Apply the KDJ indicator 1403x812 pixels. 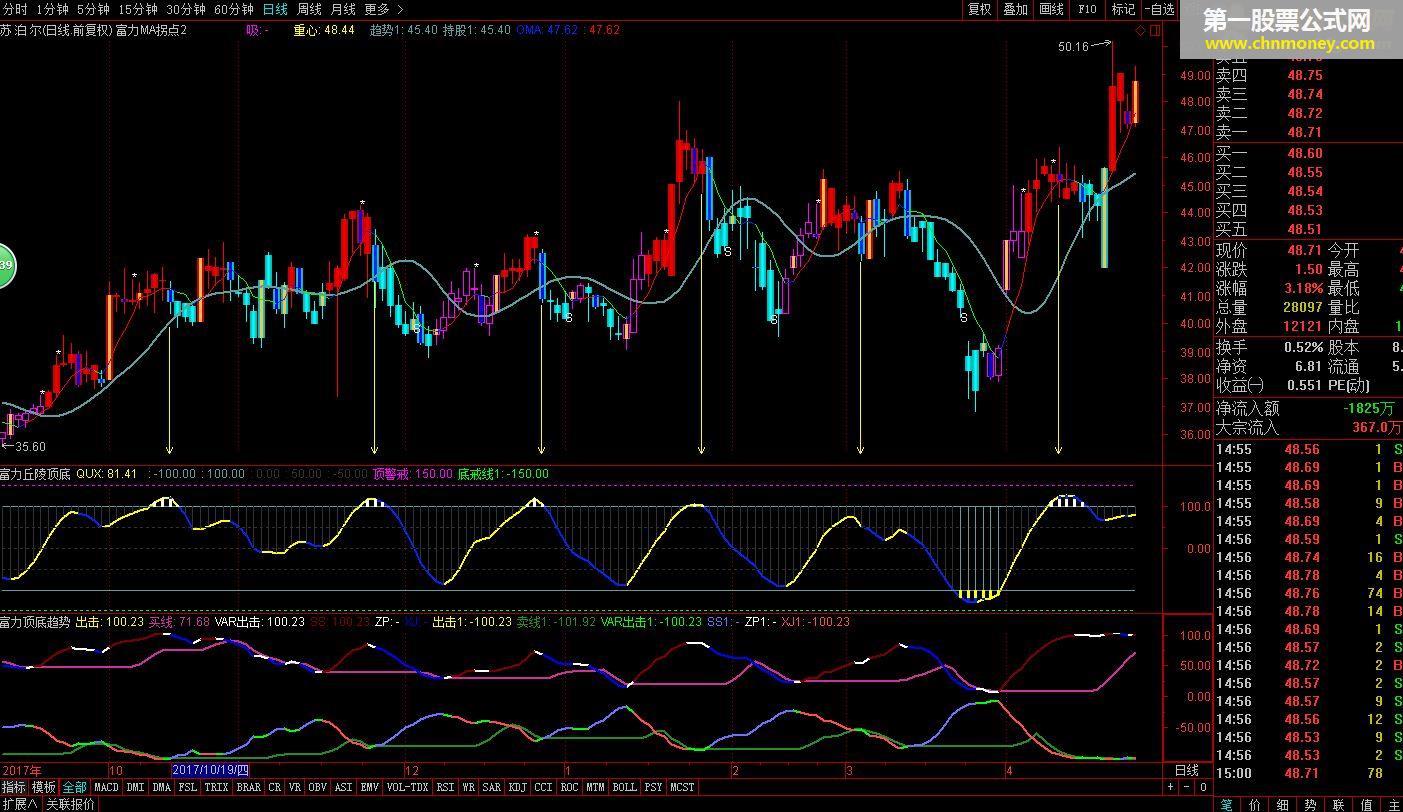tap(518, 787)
